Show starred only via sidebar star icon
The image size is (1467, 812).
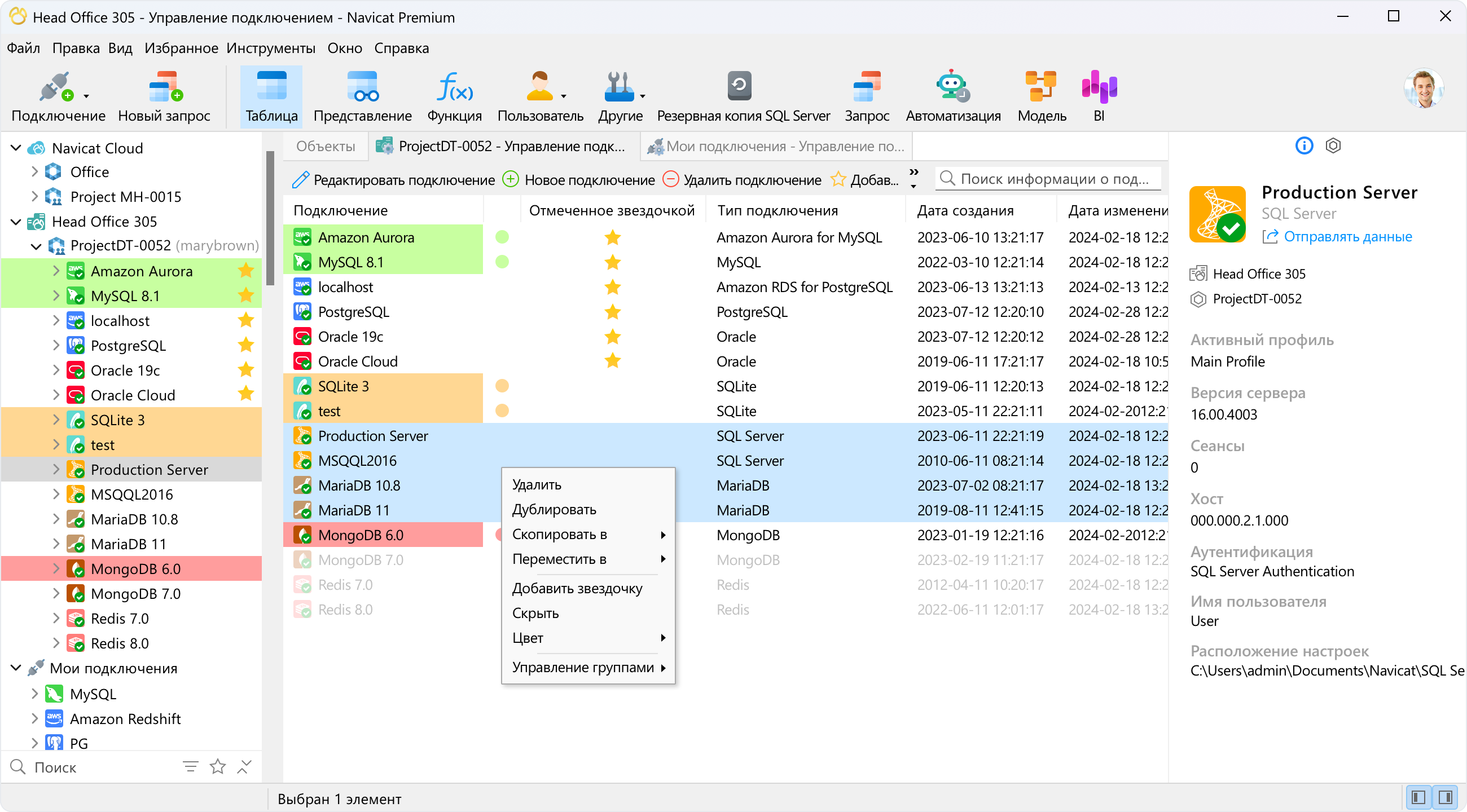pos(218,767)
